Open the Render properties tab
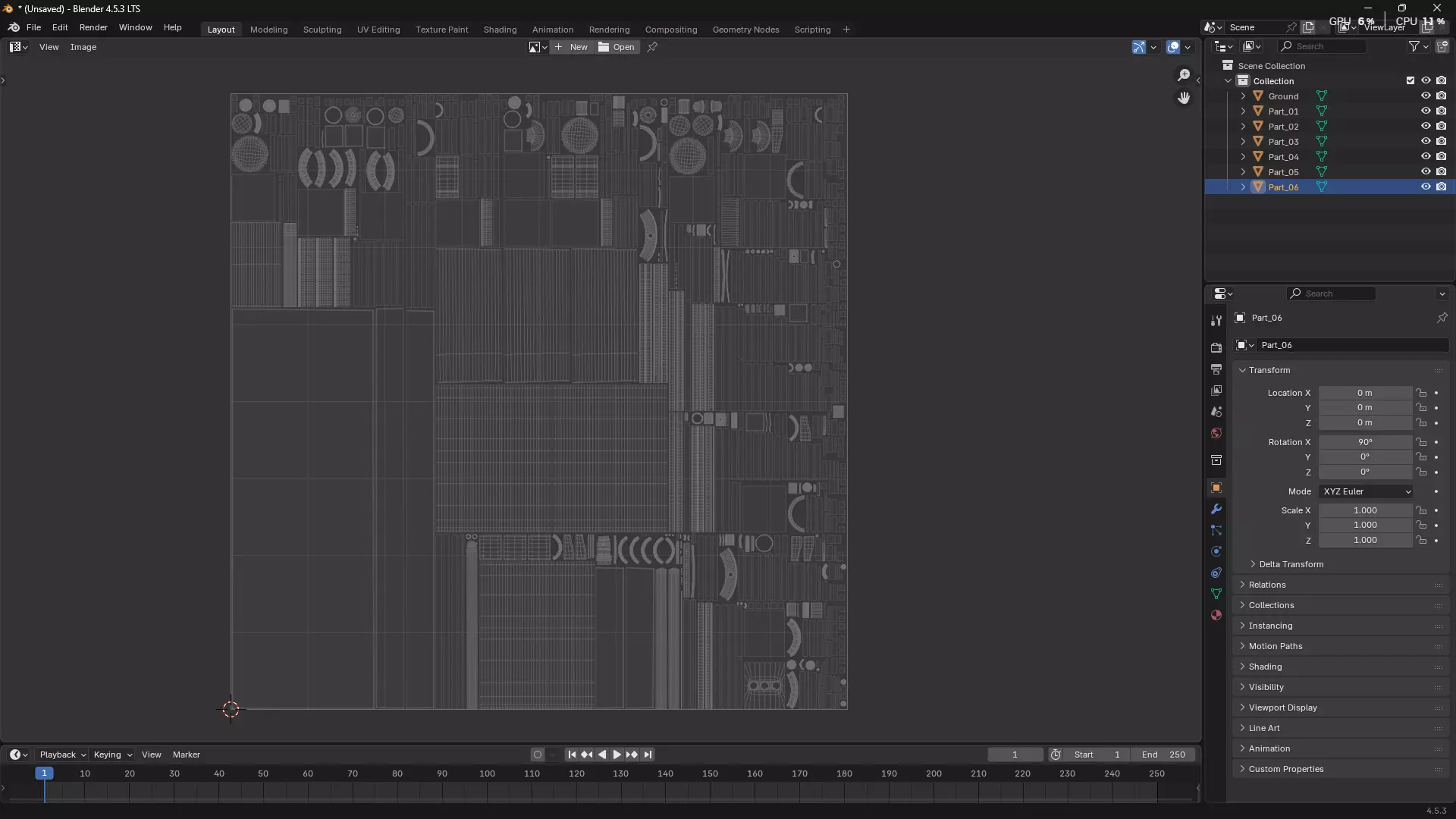 click(x=1216, y=348)
